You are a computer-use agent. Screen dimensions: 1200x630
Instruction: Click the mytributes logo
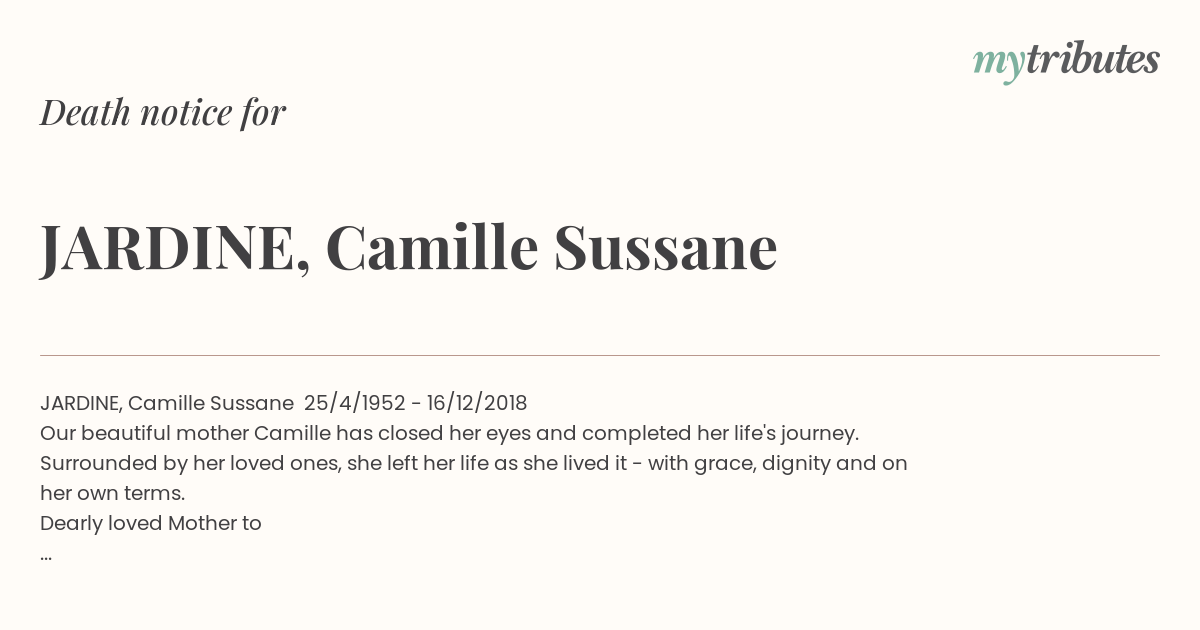pyautogui.click(x=1066, y=62)
